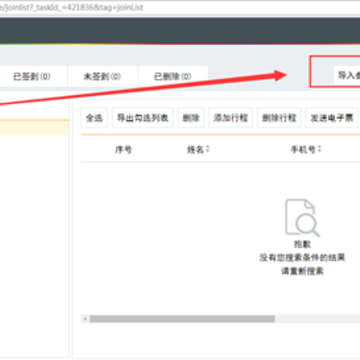Click the 全选 button
This screenshot has width=360, height=360.
pos(94,118)
